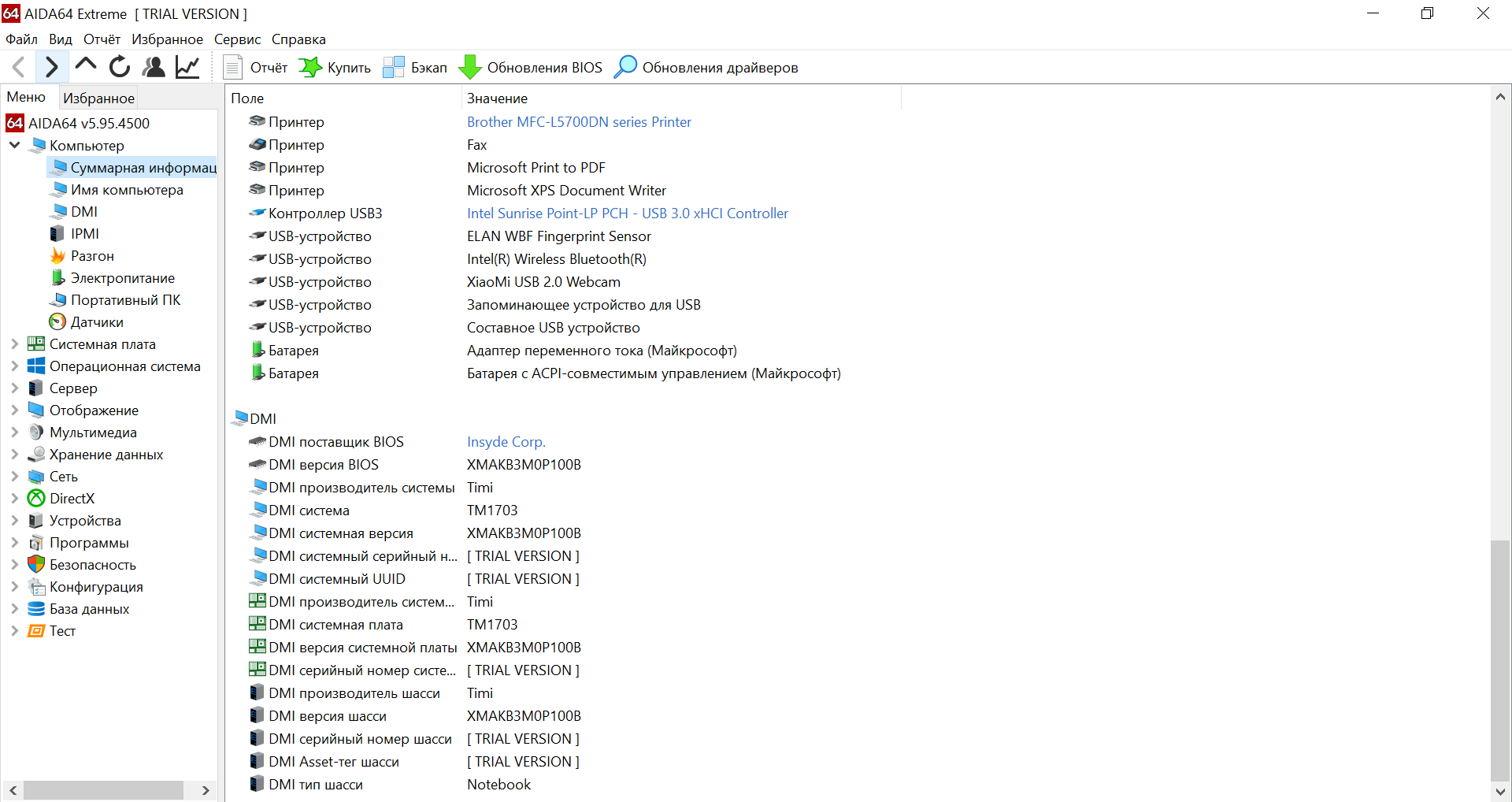Open the Файл menu
The image size is (1512, 802).
[21, 39]
